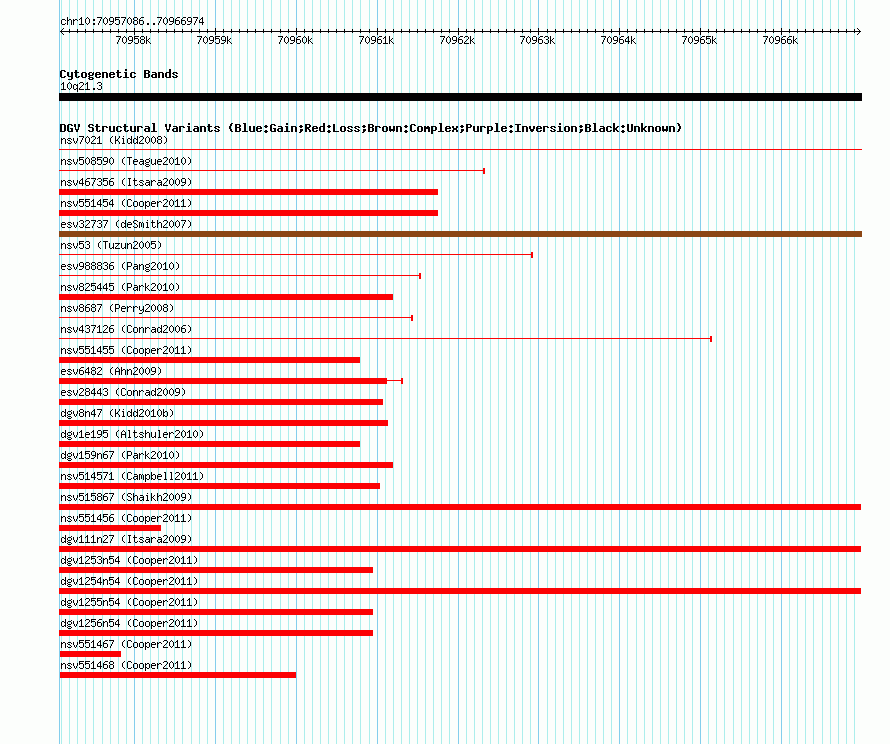
Task: Open variant nsv514571 (Campbell2011) label
Action: (x=132, y=476)
